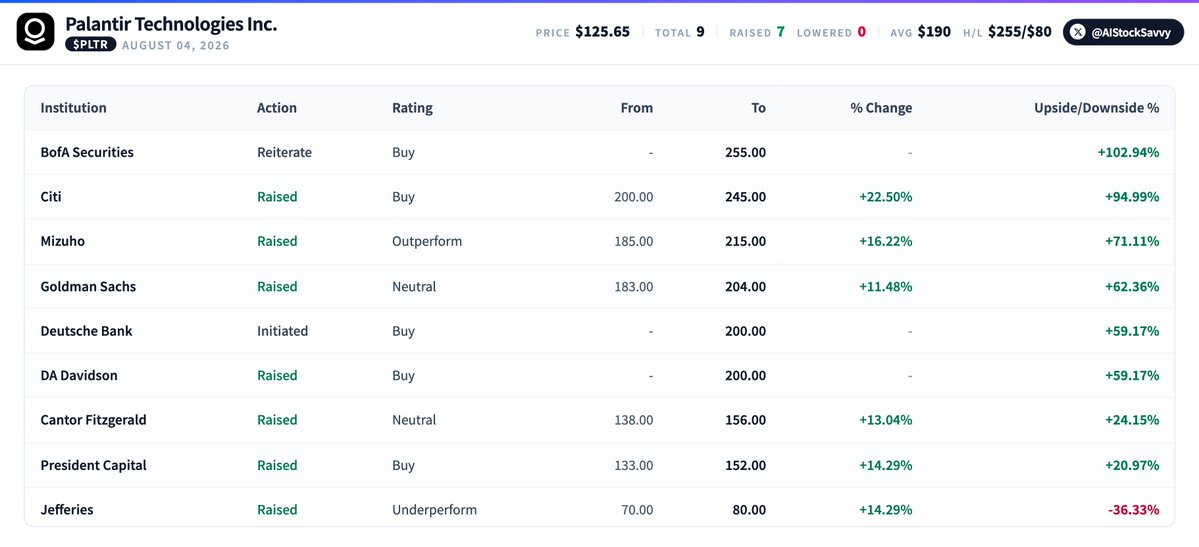Click the +16.22% change for Mizuho

[885, 241]
